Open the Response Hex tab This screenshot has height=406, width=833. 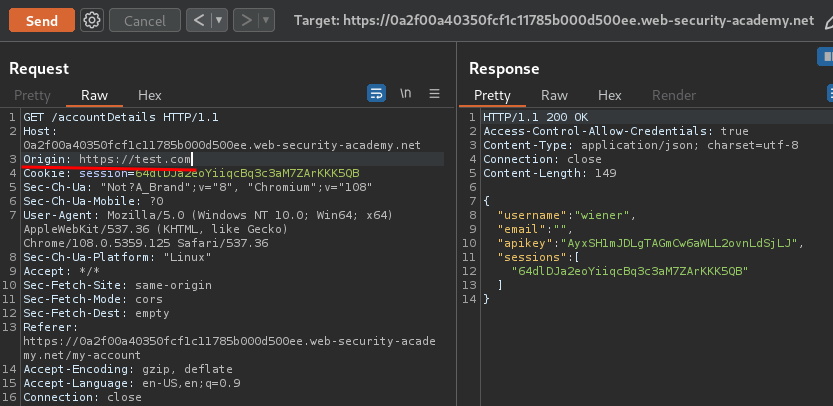point(609,95)
